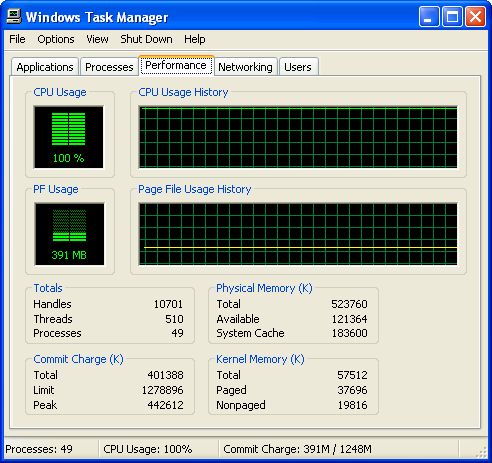Click the Task Manager title bar icon
Screen dimensions: 492x463
[x=14, y=16]
